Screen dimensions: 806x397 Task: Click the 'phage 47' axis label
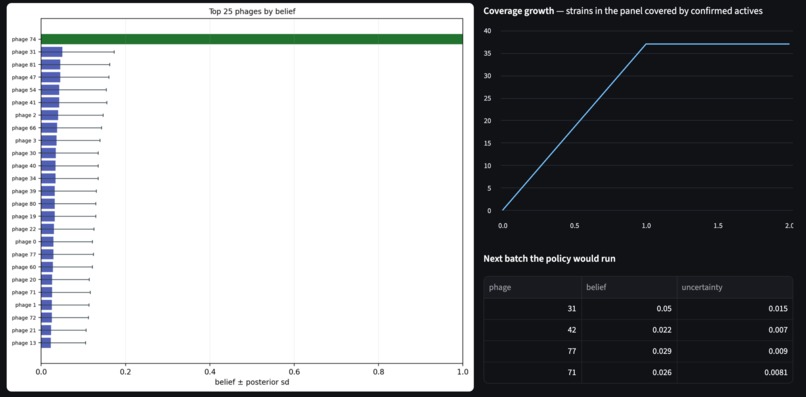24,77
